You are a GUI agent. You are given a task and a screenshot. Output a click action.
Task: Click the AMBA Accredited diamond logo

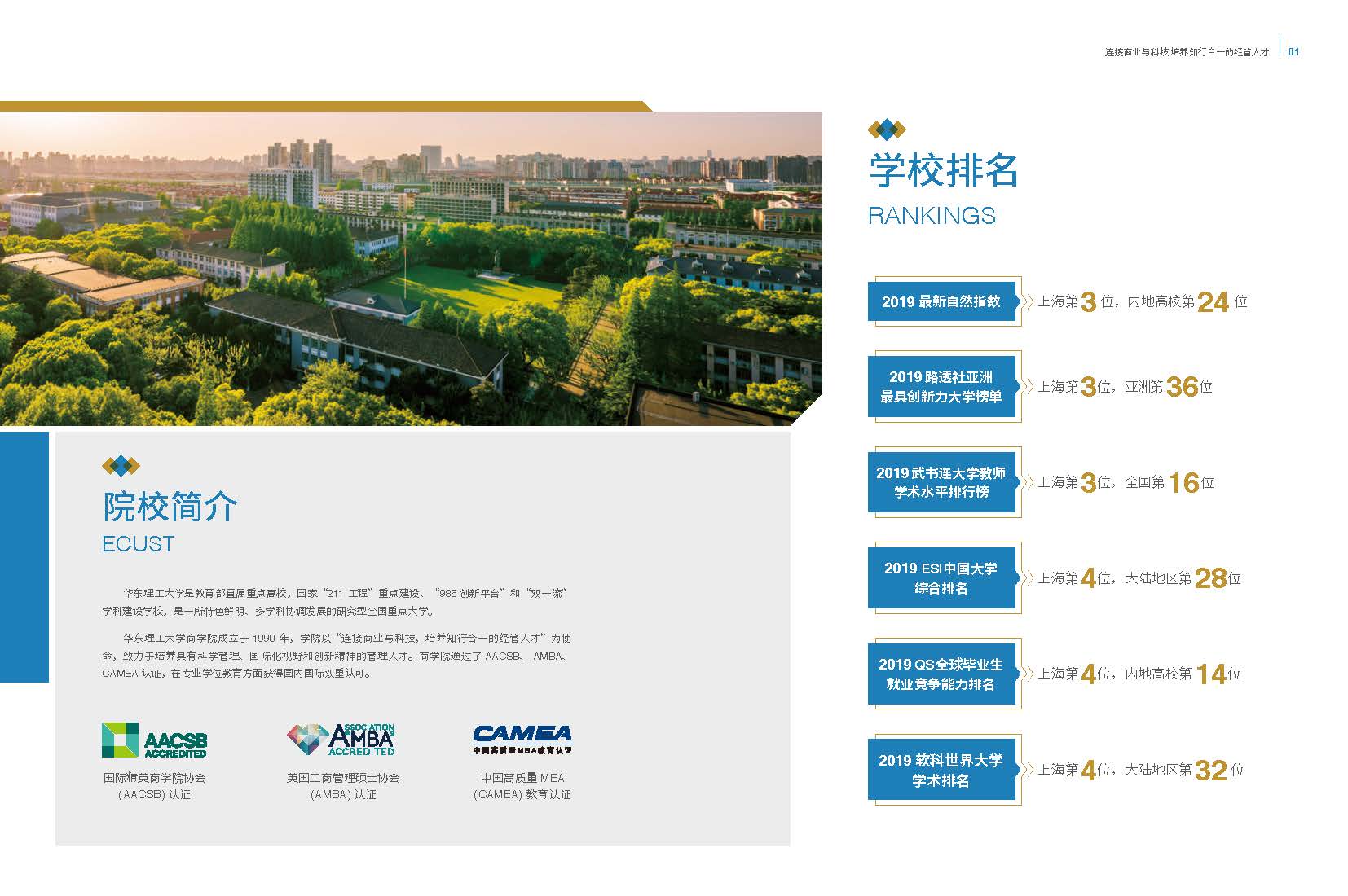[x=341, y=740]
